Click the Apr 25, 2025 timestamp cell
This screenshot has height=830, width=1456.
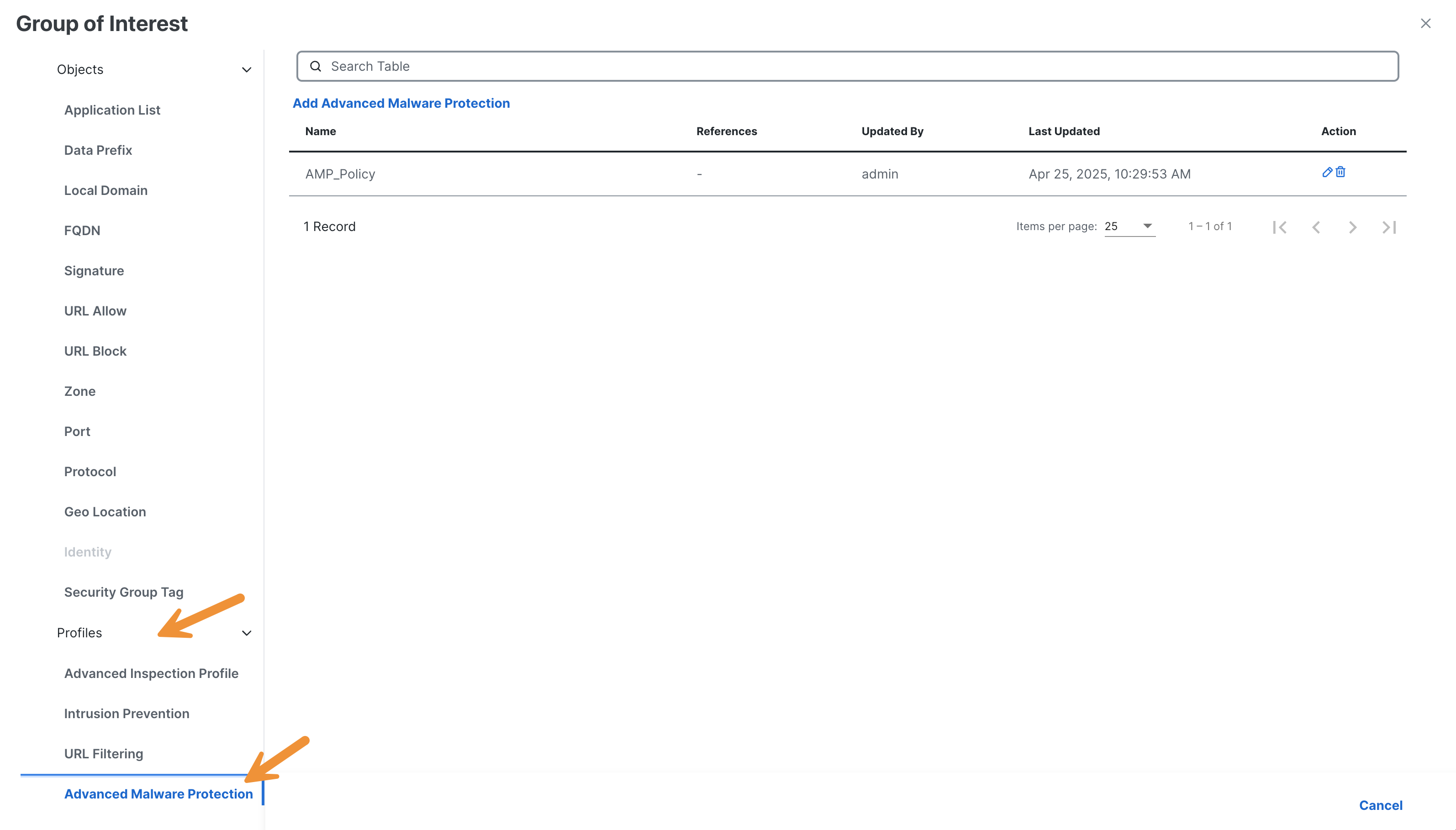point(1109,174)
